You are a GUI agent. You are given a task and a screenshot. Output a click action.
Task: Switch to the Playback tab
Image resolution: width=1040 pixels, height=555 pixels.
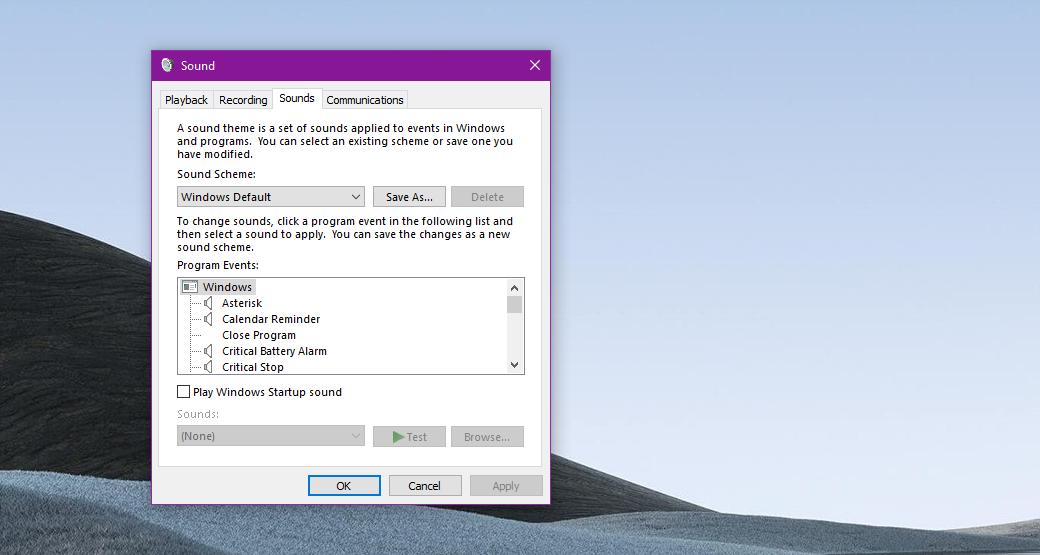[x=186, y=100]
